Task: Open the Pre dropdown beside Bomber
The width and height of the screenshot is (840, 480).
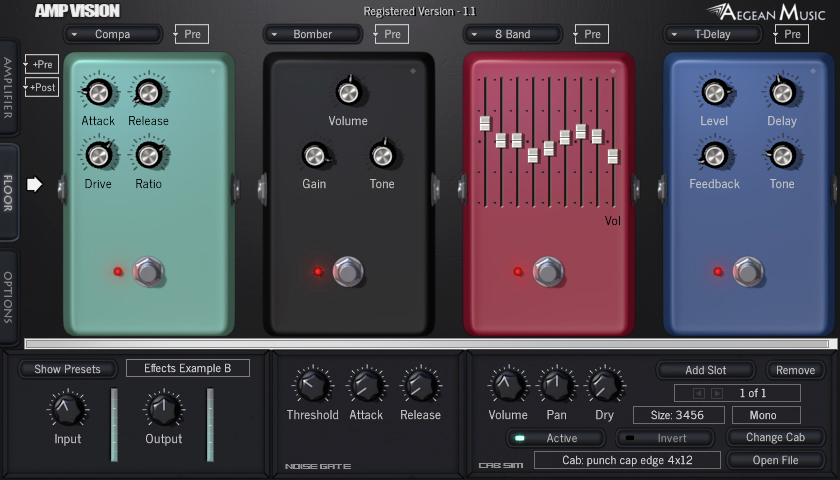Action: tap(391, 34)
